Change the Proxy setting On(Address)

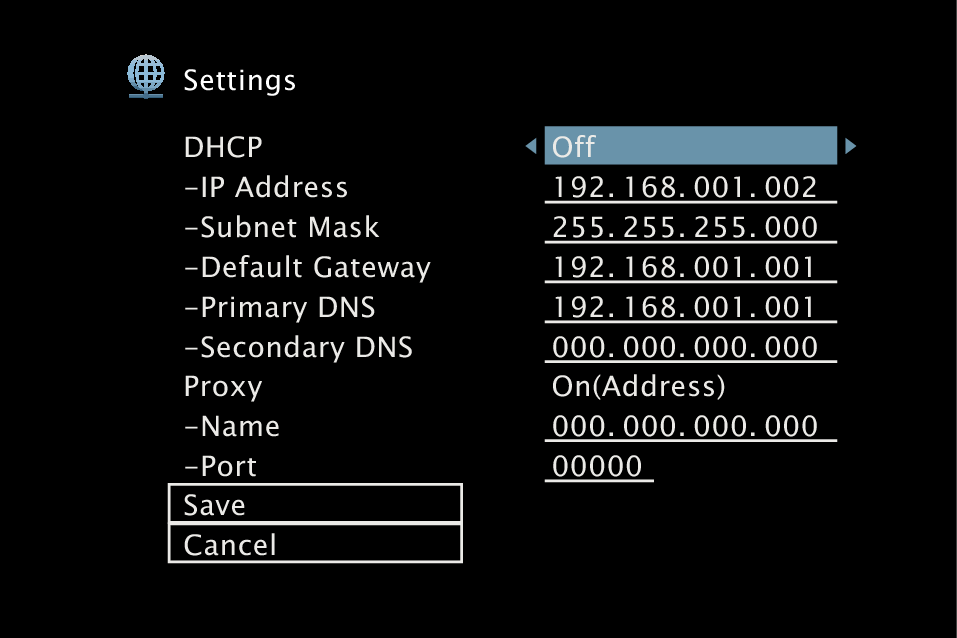tap(637, 386)
